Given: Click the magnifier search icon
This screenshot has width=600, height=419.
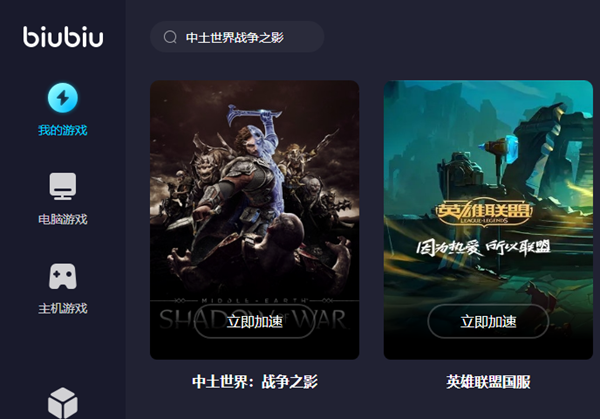Looking at the screenshot, I should [170, 37].
